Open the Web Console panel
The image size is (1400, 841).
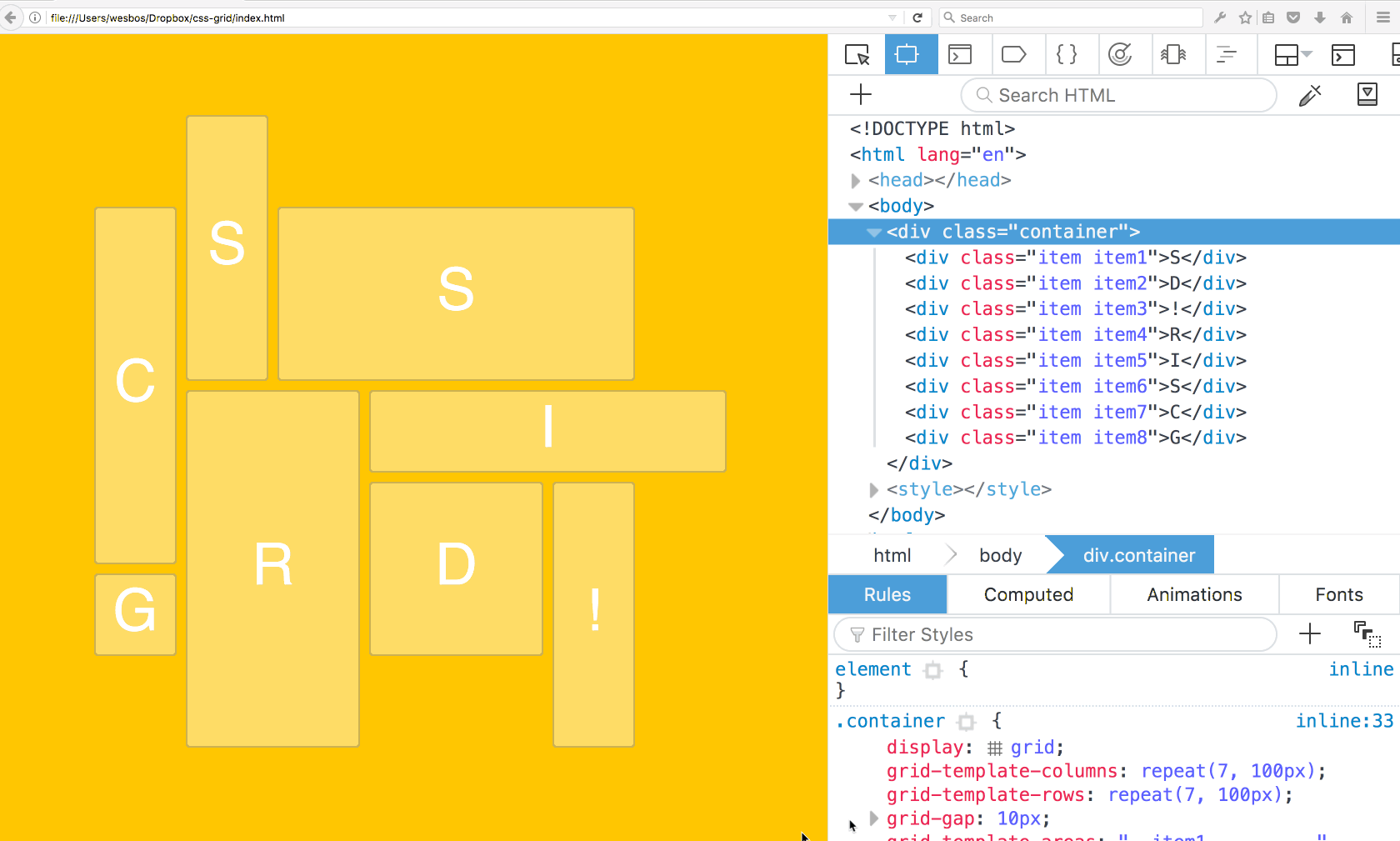[x=960, y=55]
